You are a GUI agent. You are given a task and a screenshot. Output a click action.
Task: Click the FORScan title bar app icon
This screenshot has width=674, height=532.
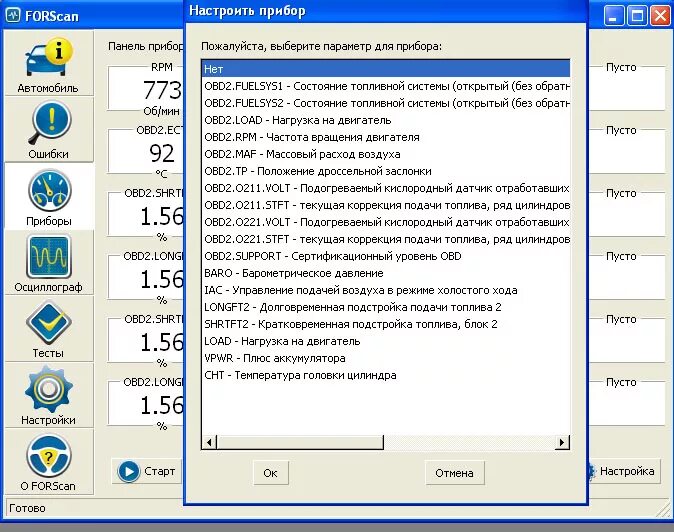coord(13,15)
